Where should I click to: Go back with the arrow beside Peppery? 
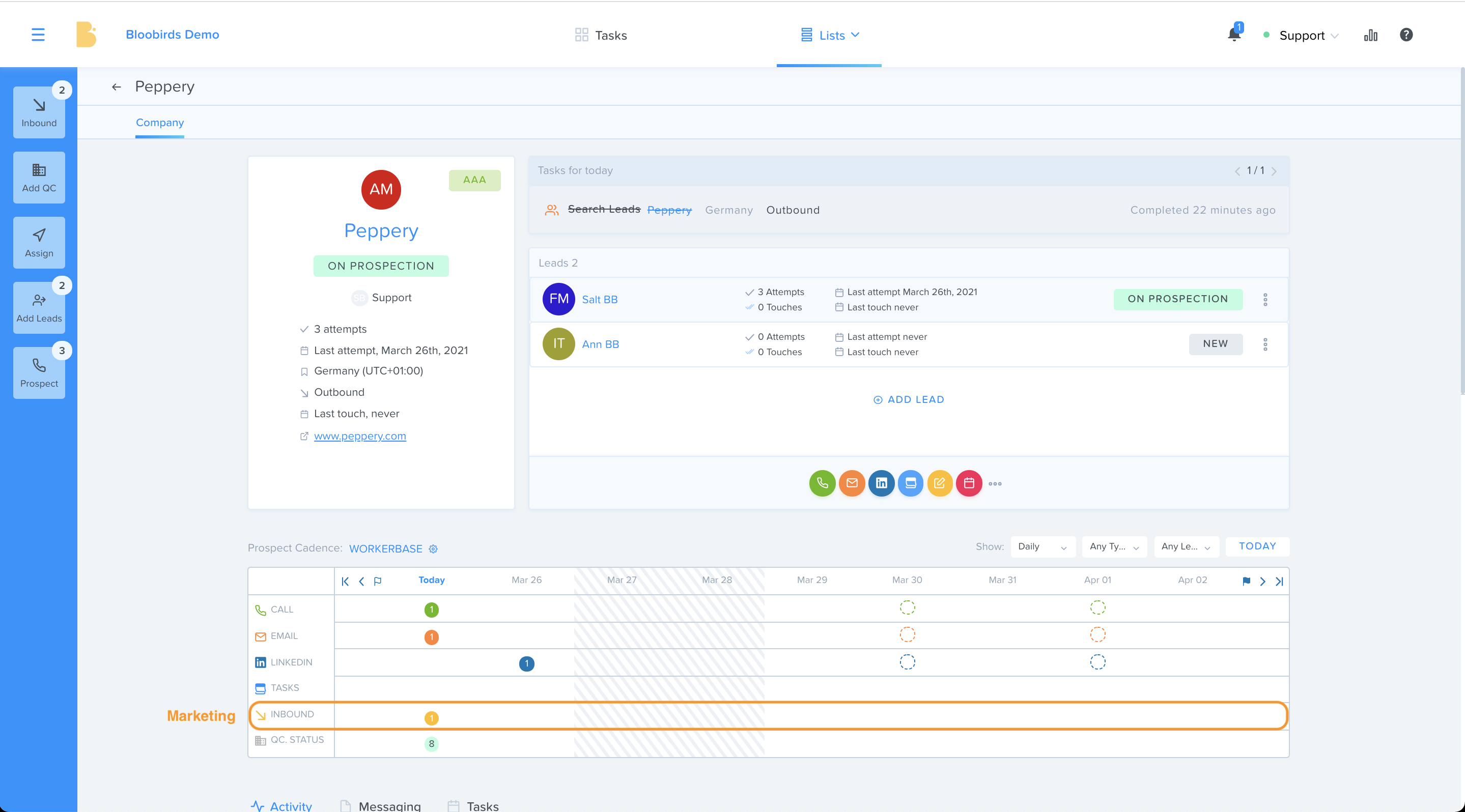[x=117, y=87]
